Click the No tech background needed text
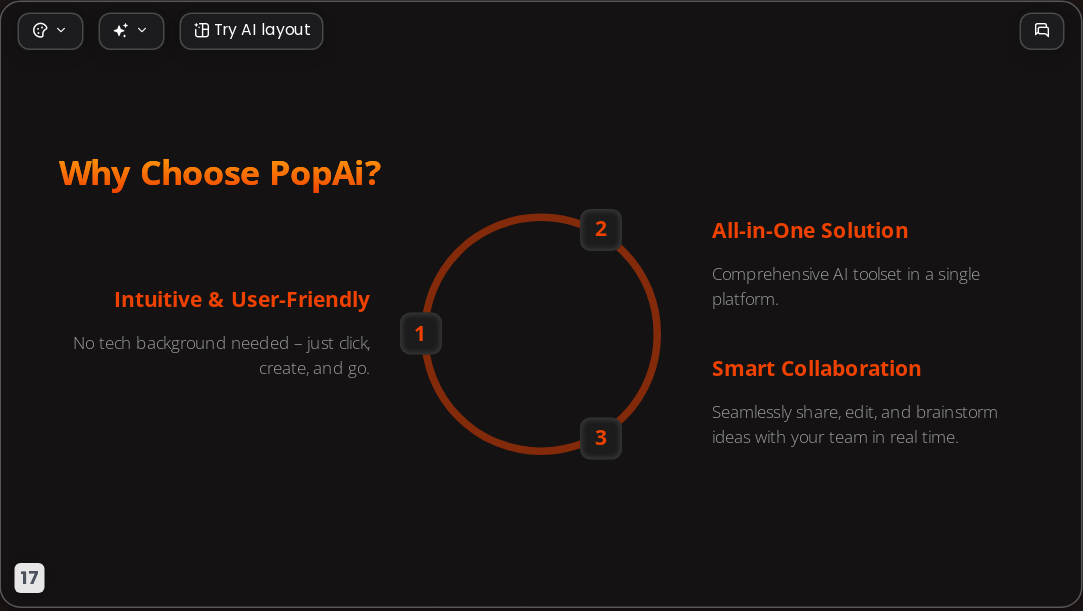1083x611 pixels. [222, 356]
